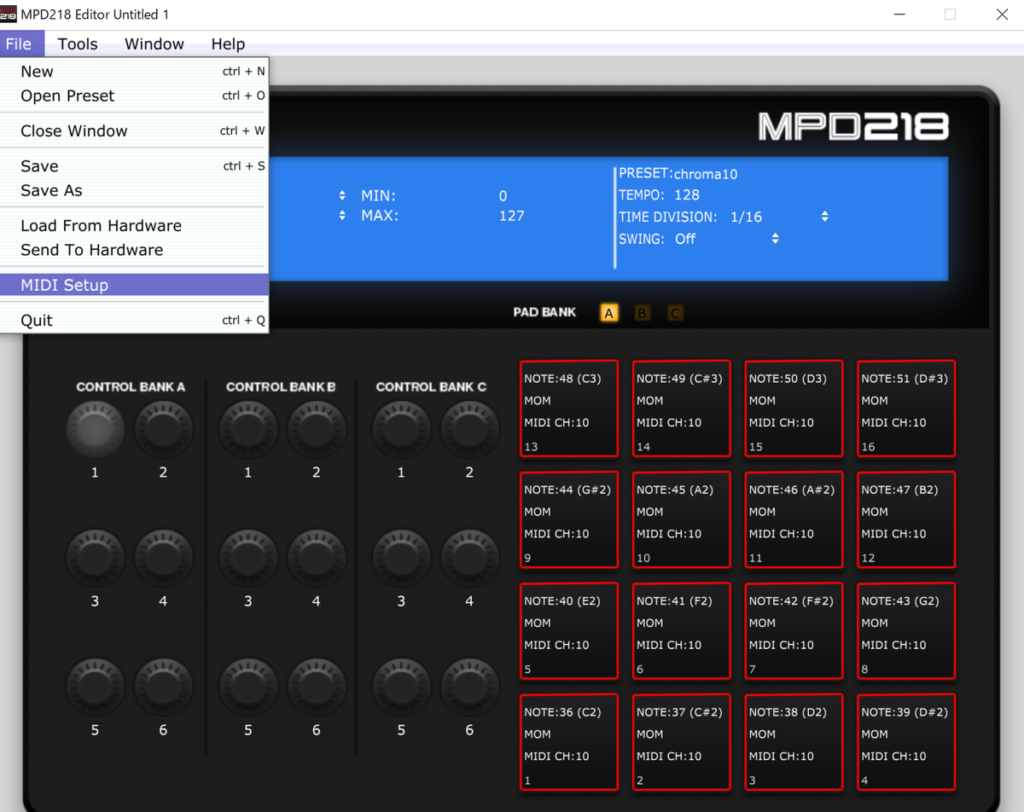Image resolution: width=1024 pixels, height=812 pixels.
Task: Select knob 5 in Control Bank C
Action: [401, 687]
